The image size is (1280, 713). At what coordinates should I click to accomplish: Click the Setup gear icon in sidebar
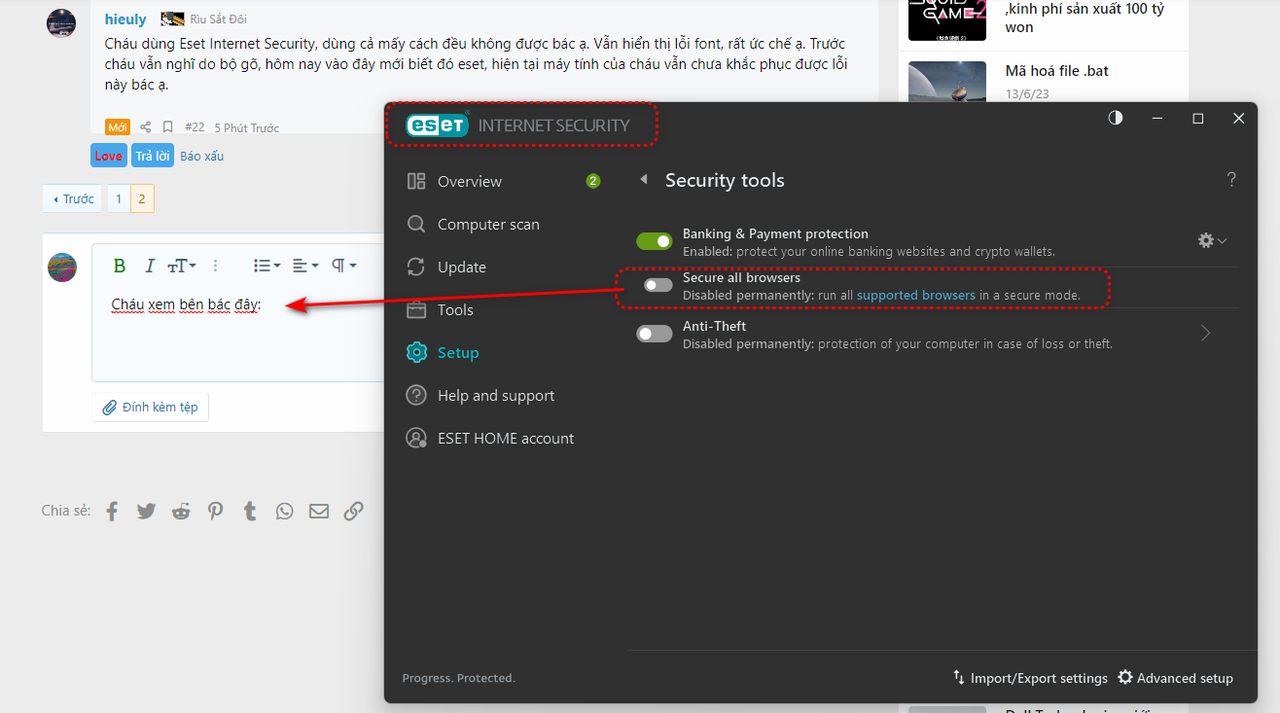pyautogui.click(x=416, y=353)
